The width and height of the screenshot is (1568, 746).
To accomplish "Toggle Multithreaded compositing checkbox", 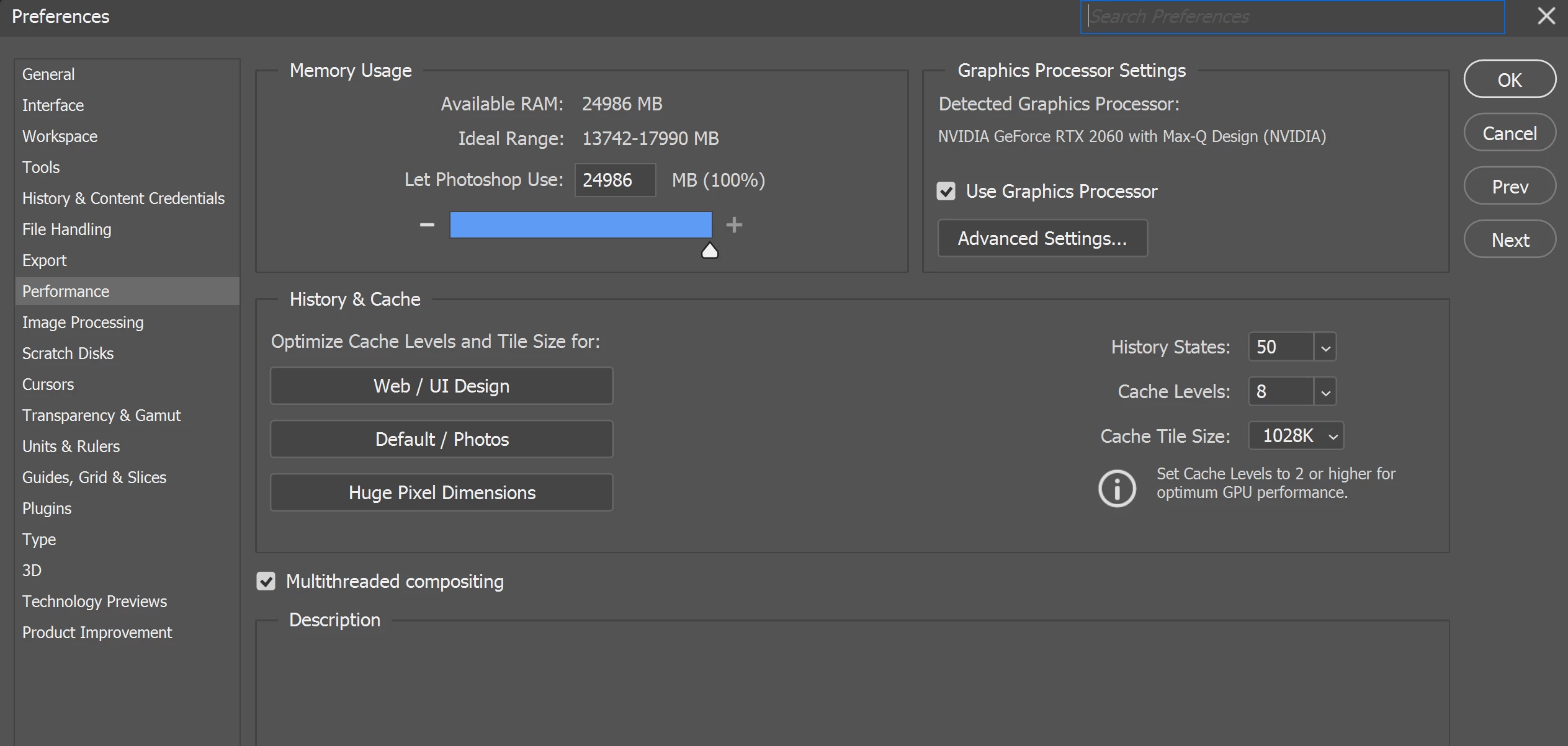I will [x=266, y=582].
